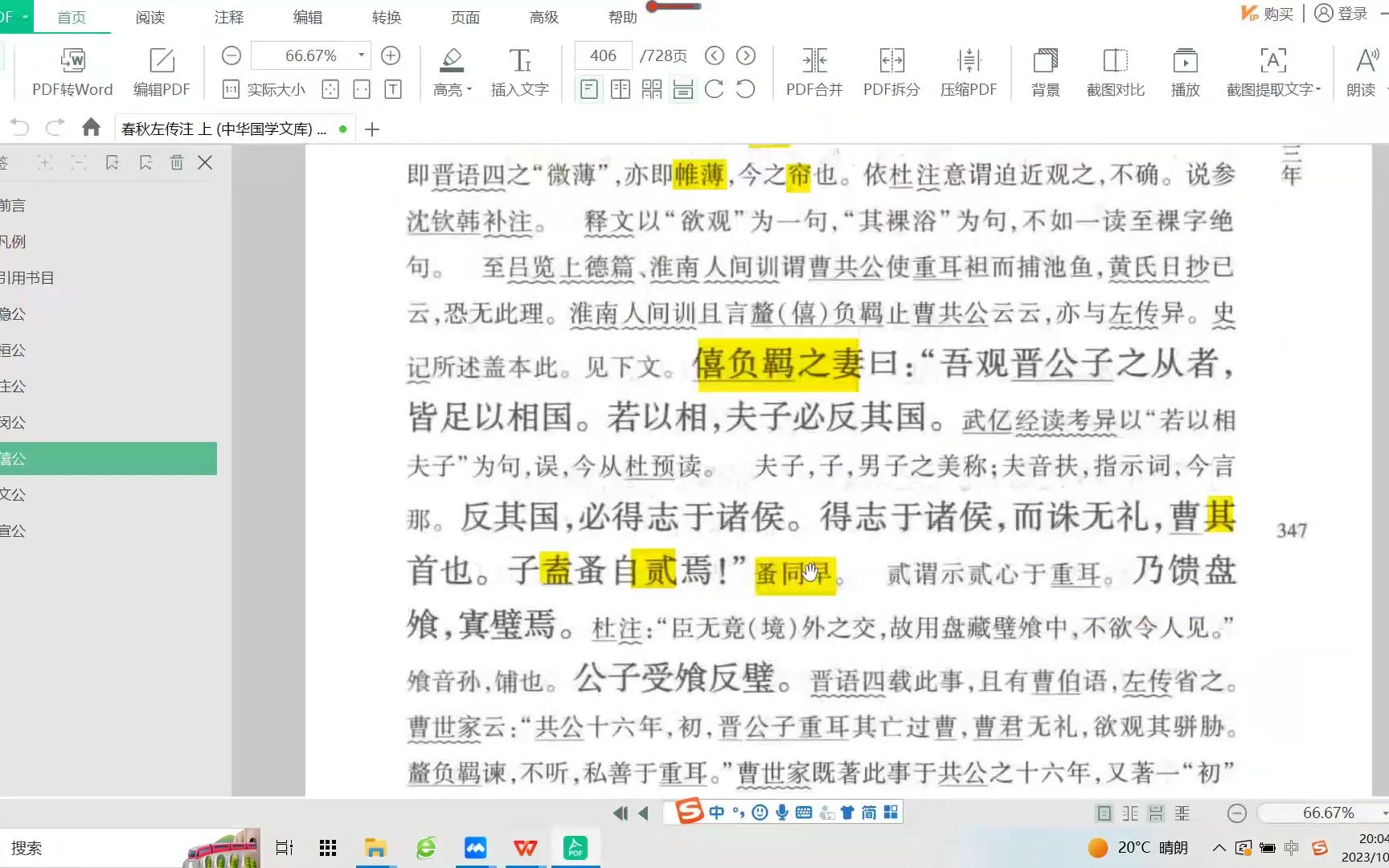Screen dimensions: 1389x868
Task: Show hidden system tray icons
Action: pos(1219,848)
